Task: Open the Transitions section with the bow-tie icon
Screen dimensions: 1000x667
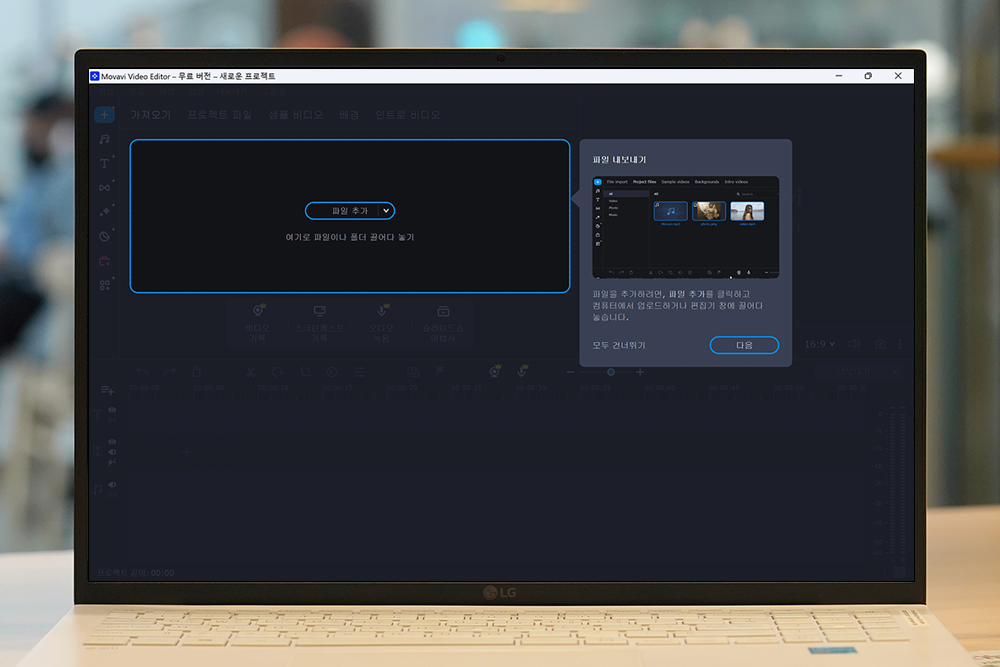Action: point(105,187)
